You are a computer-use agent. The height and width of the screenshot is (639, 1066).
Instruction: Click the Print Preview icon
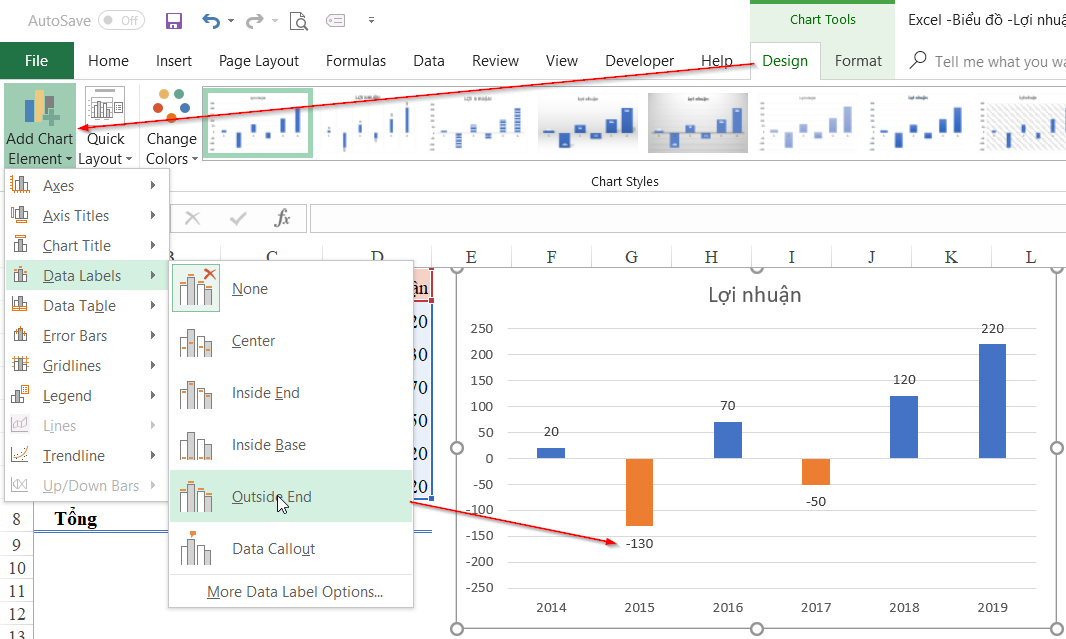[298, 20]
